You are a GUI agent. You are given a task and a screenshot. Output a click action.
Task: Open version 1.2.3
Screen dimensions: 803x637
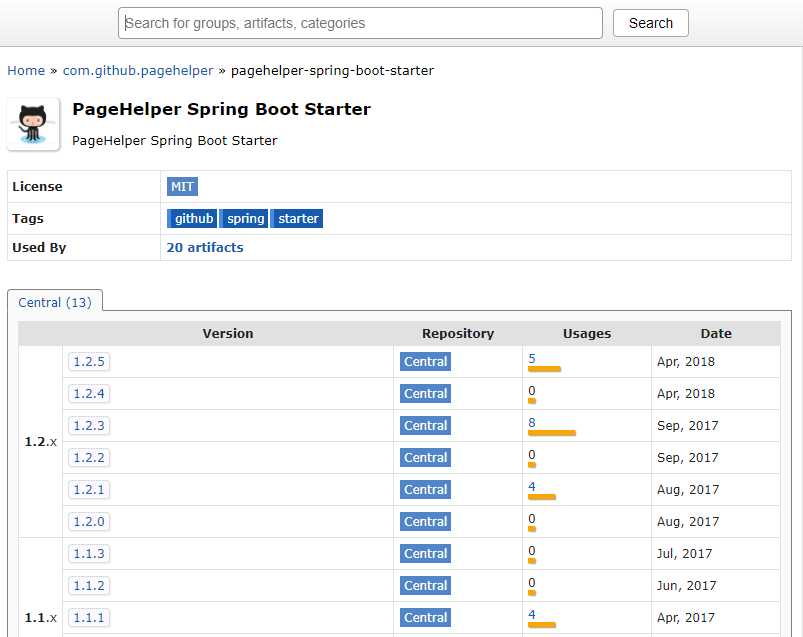click(x=89, y=426)
